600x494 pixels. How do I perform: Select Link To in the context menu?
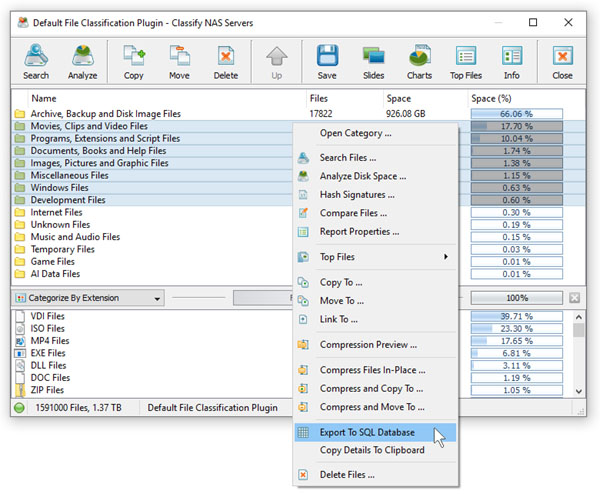[339, 319]
